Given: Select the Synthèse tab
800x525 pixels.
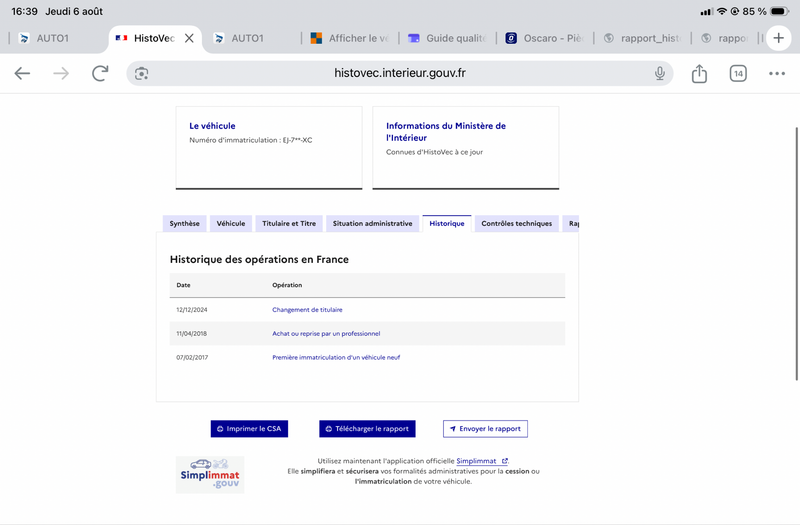Looking at the screenshot, I should [185, 223].
